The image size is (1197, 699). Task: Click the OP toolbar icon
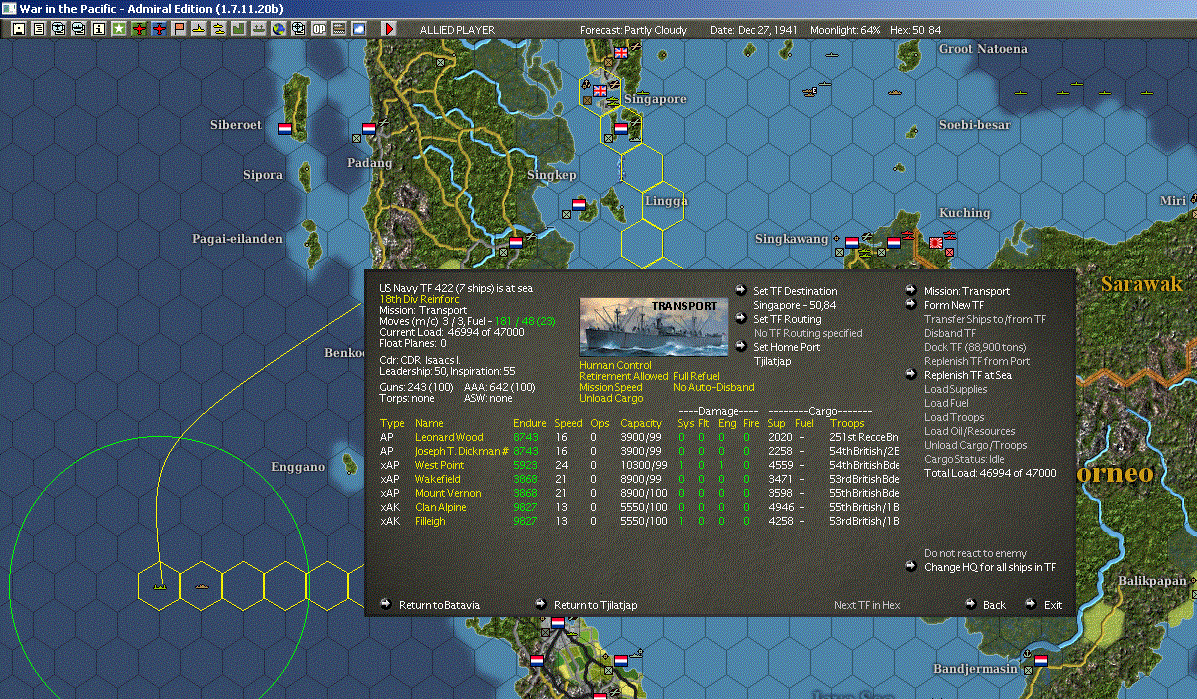[x=318, y=29]
